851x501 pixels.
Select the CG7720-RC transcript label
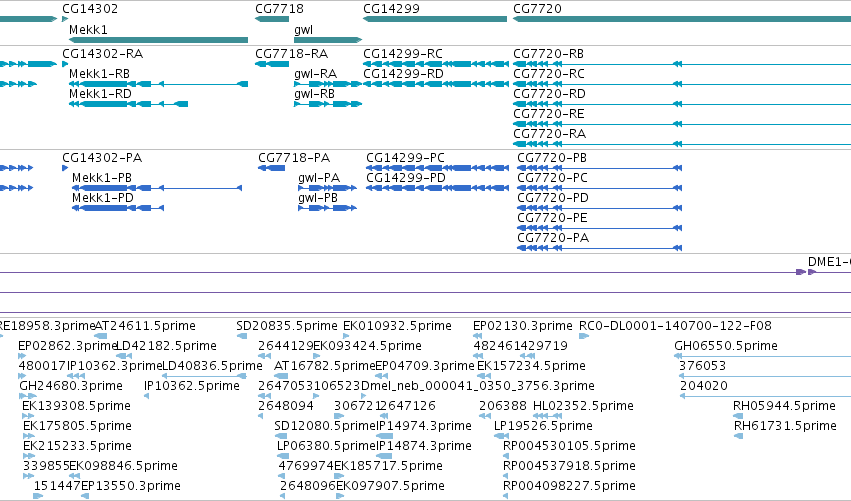pos(549,74)
